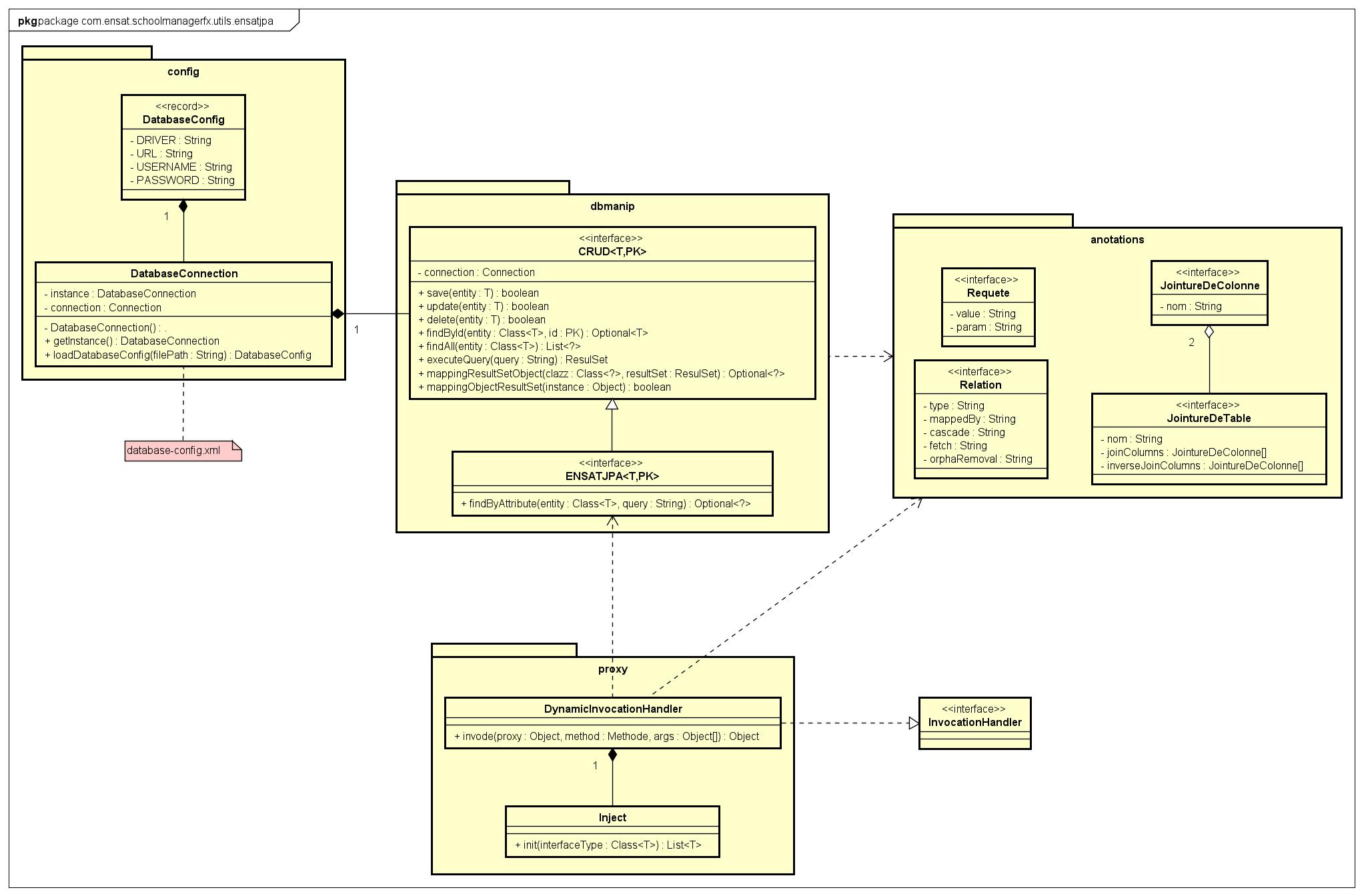Click the DynamicInvocationHandler class title

tap(613, 709)
